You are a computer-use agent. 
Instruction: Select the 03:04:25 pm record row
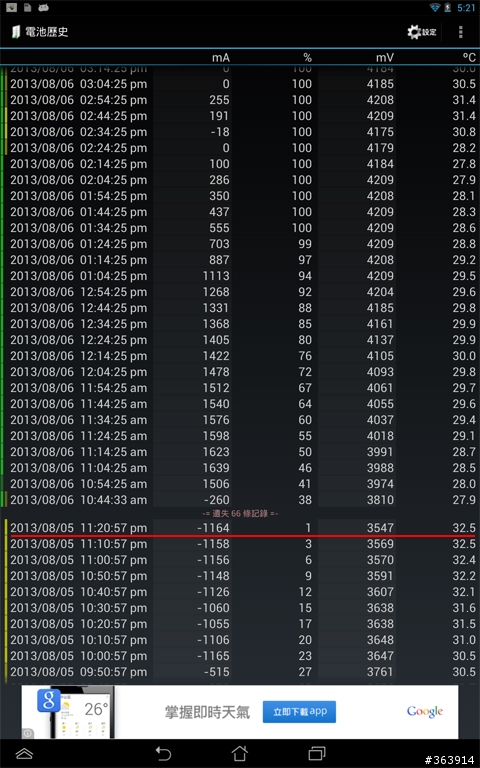click(240, 84)
